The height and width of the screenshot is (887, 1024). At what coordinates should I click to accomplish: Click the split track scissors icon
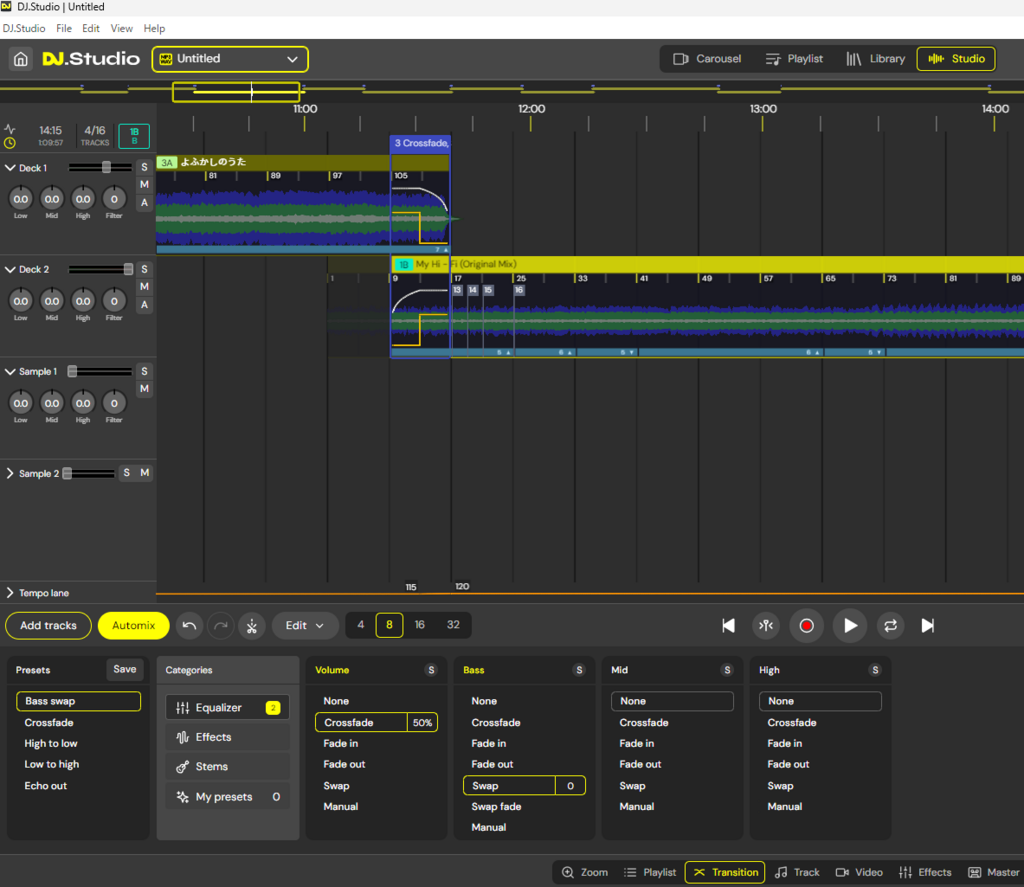[x=251, y=626]
